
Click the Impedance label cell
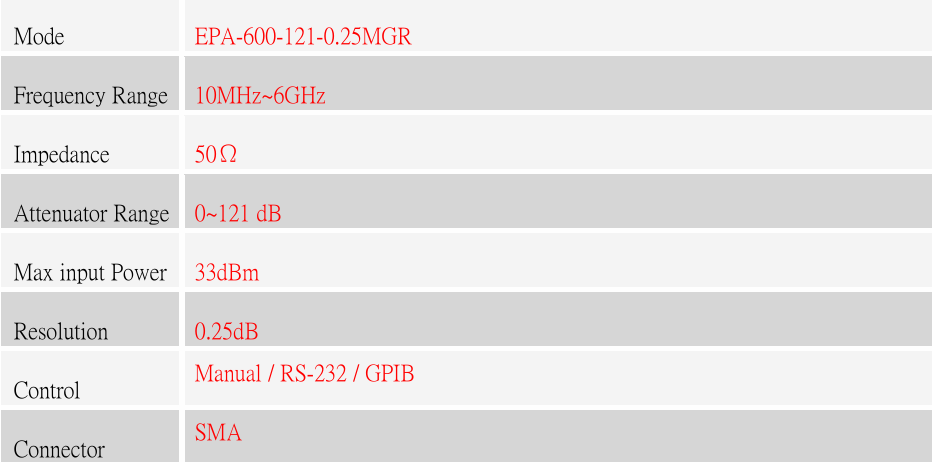(89, 143)
